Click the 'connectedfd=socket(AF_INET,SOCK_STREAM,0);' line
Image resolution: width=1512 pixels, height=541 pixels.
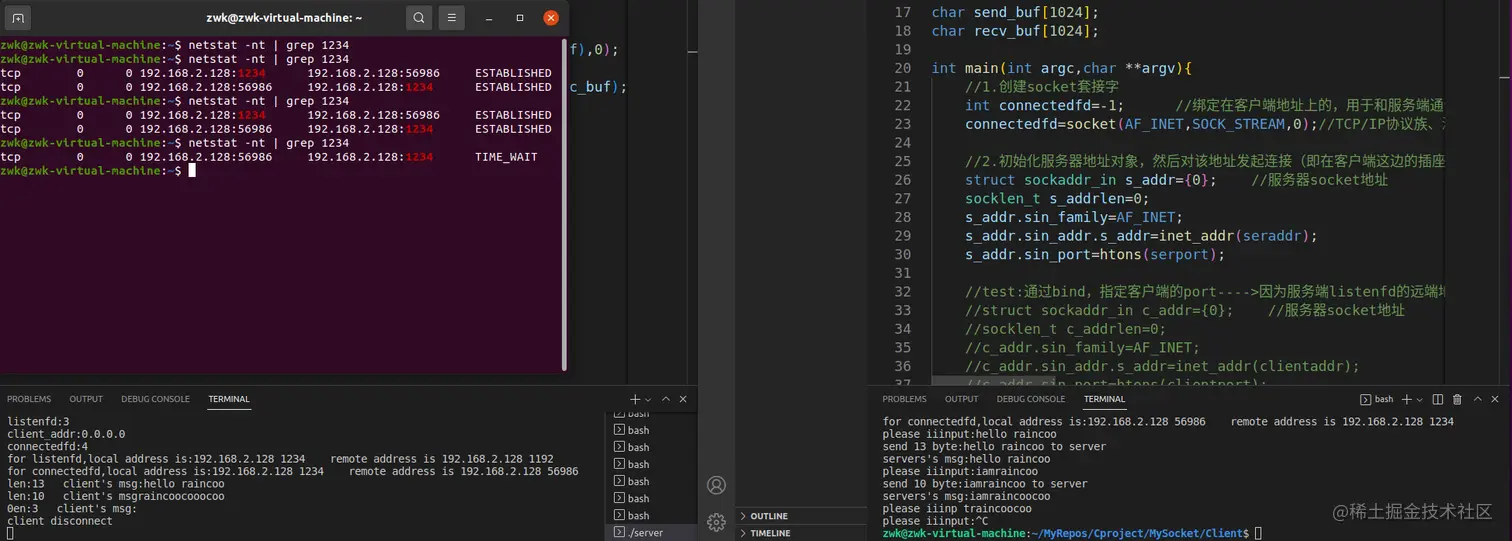tap(1140, 124)
